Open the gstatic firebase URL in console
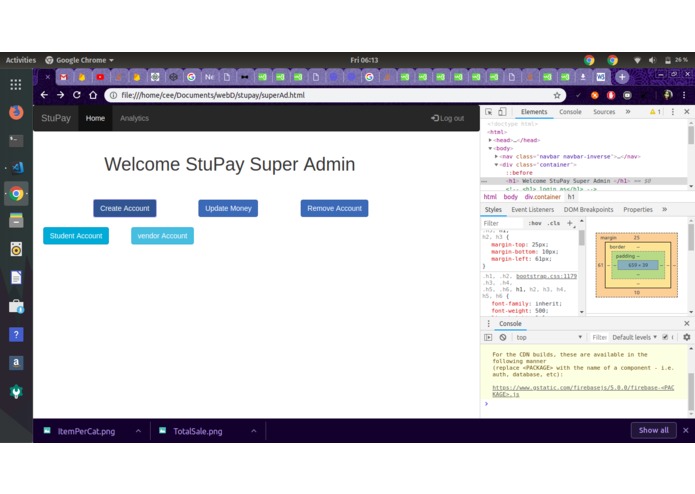This screenshot has width=695, height=494. pos(583,391)
